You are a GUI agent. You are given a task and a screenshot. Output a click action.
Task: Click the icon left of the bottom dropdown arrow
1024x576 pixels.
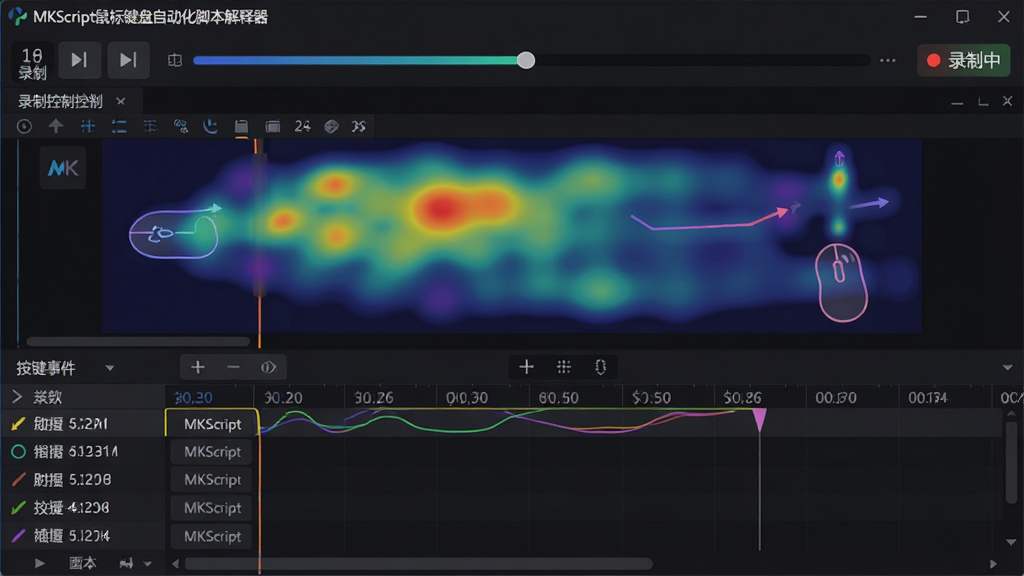(x=126, y=563)
